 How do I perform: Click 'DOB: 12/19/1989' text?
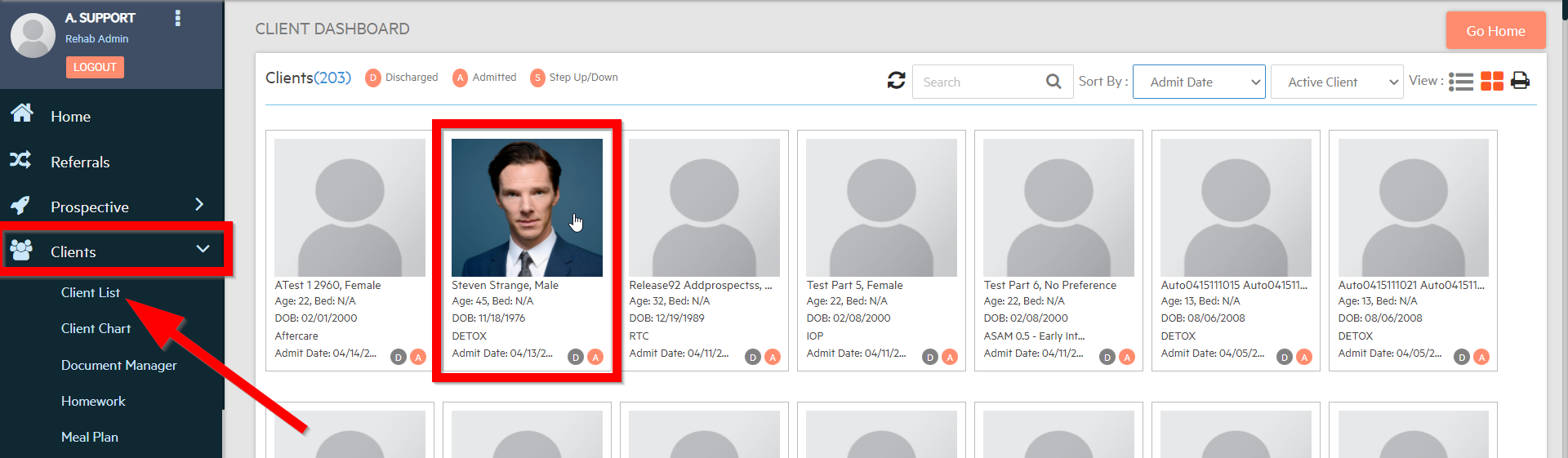[x=666, y=318]
